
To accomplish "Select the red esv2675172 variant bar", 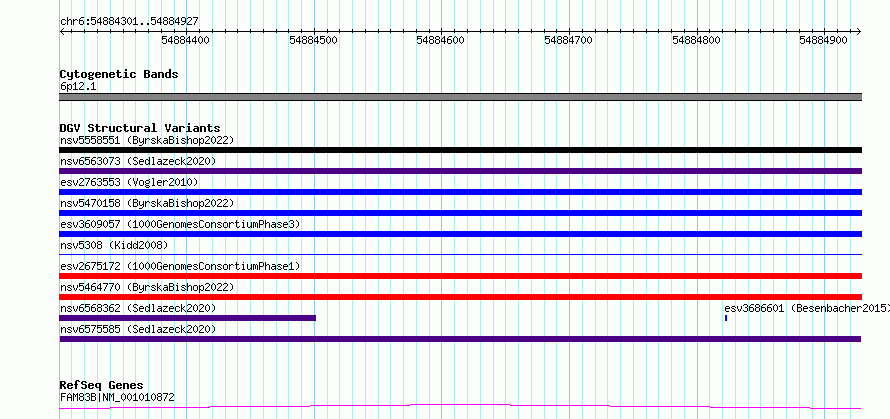I will (x=460, y=276).
